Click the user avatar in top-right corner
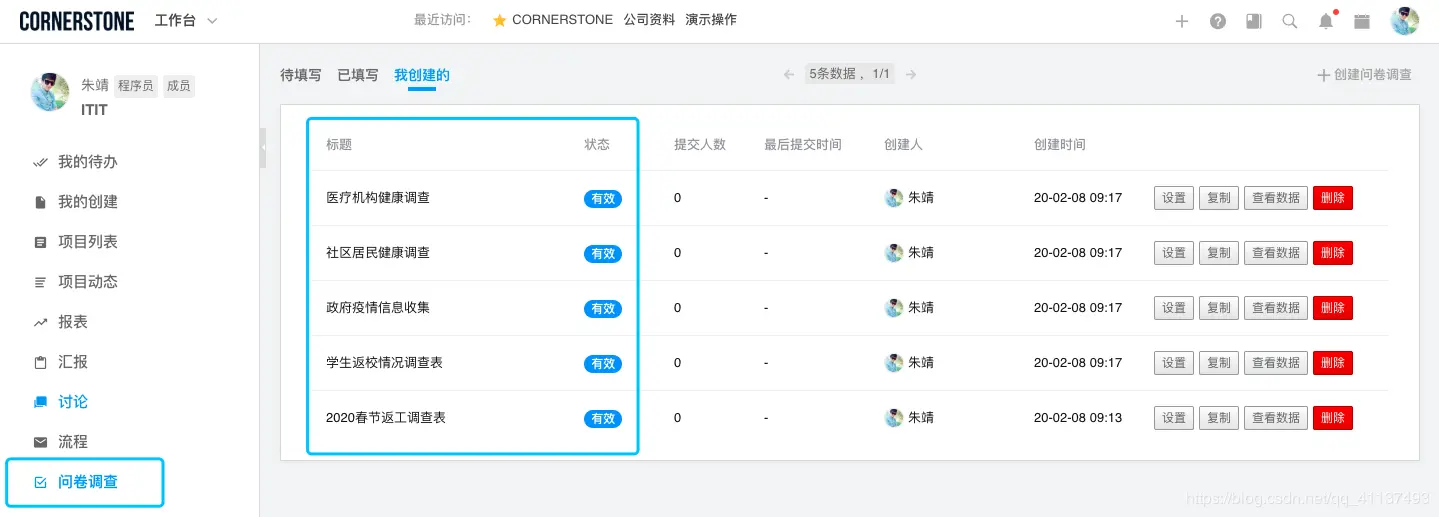 point(1404,21)
